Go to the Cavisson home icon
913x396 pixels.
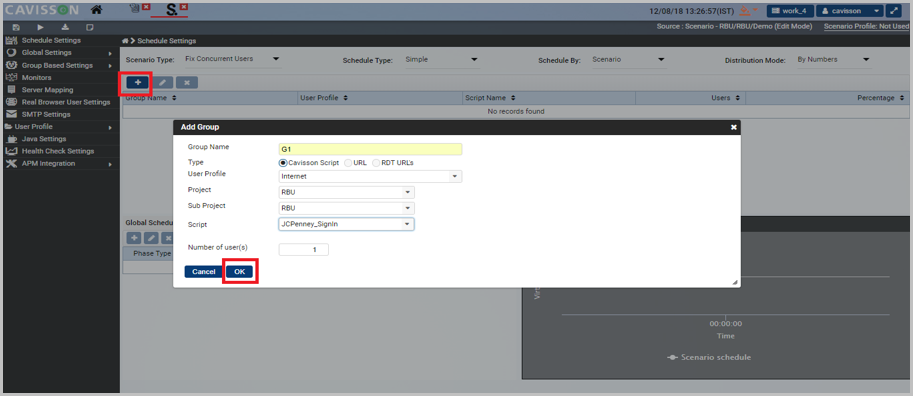tap(96, 9)
